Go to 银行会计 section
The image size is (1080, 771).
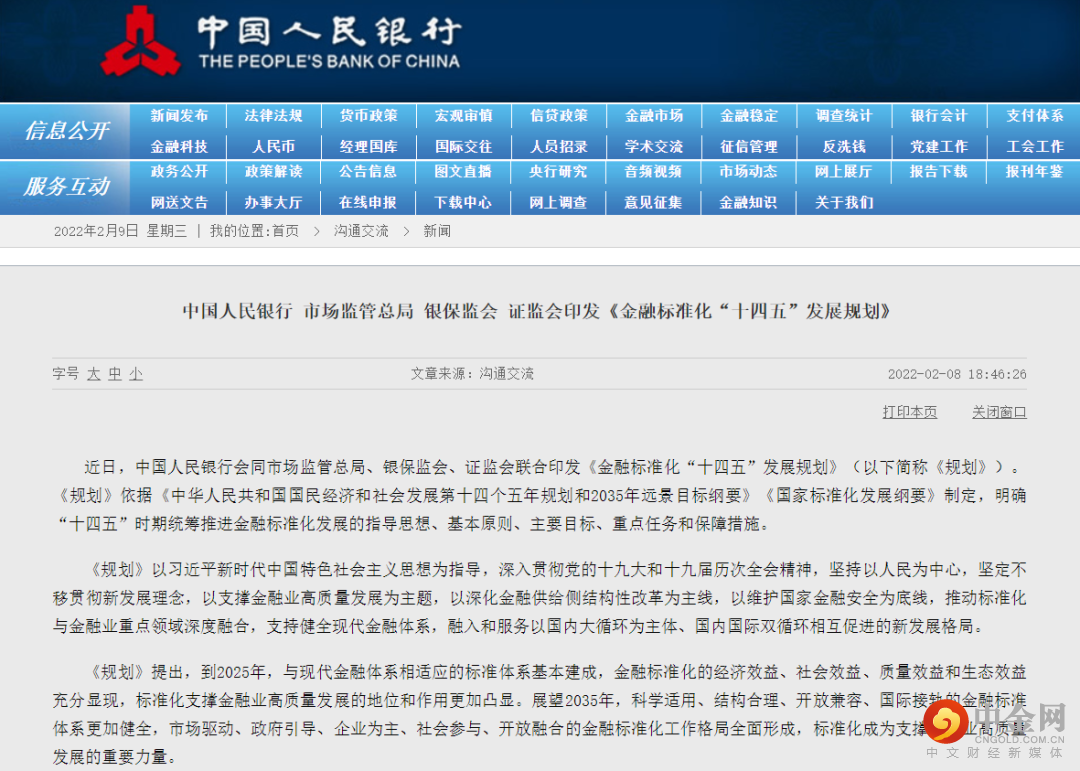[x=939, y=116]
